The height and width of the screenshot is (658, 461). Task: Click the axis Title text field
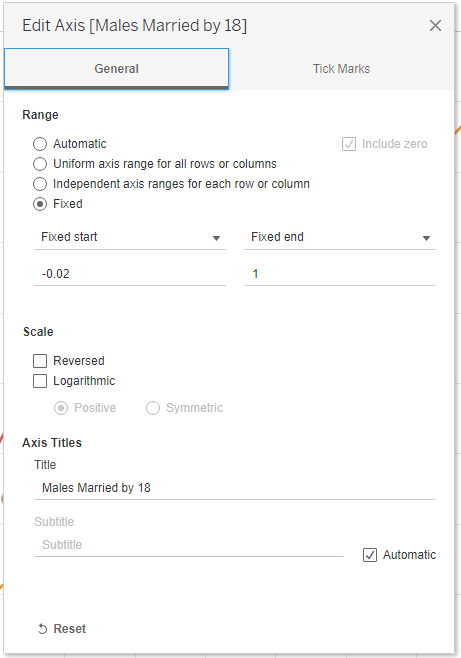[235, 488]
